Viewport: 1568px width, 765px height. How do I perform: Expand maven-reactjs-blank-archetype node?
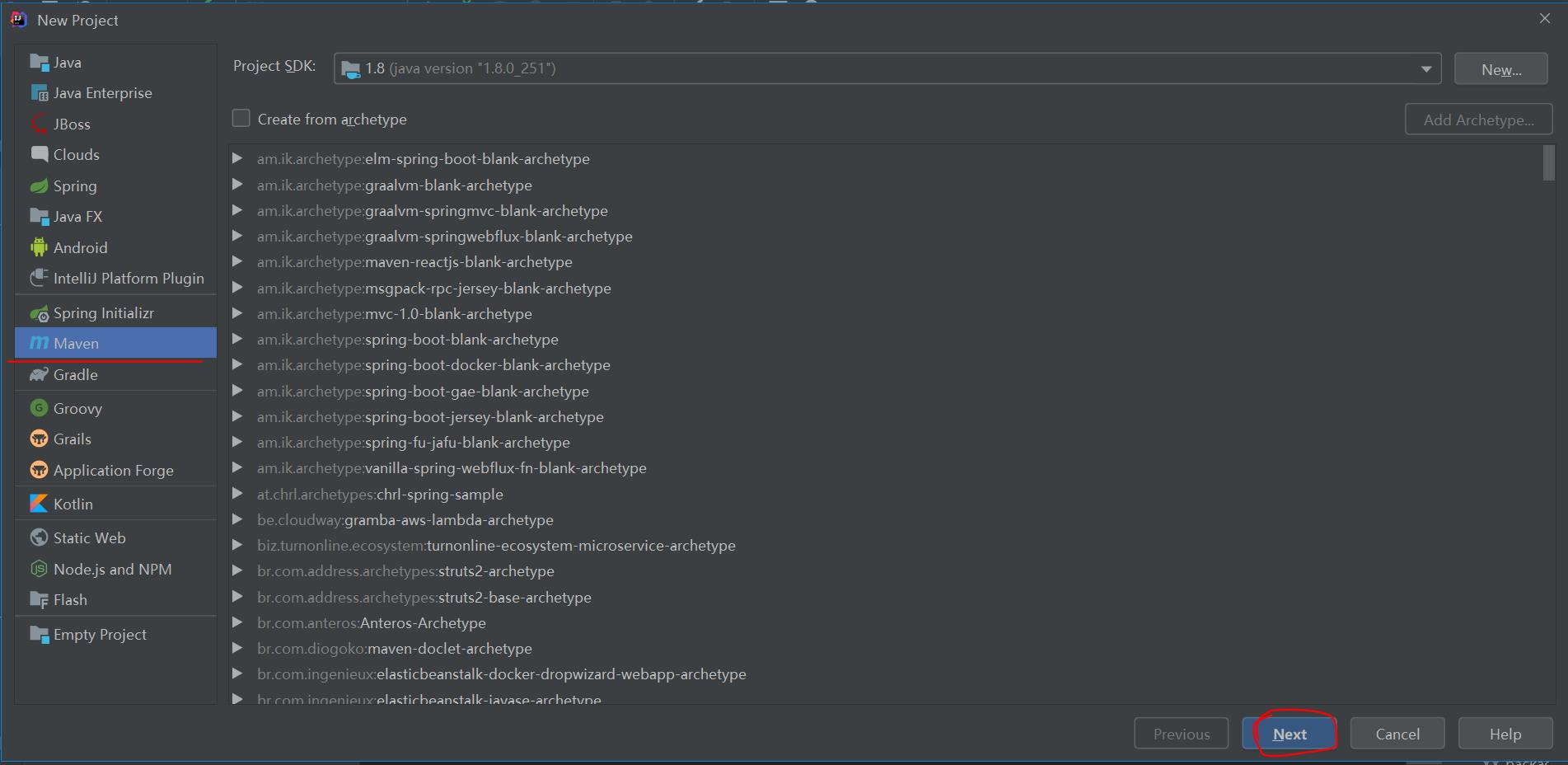237,261
